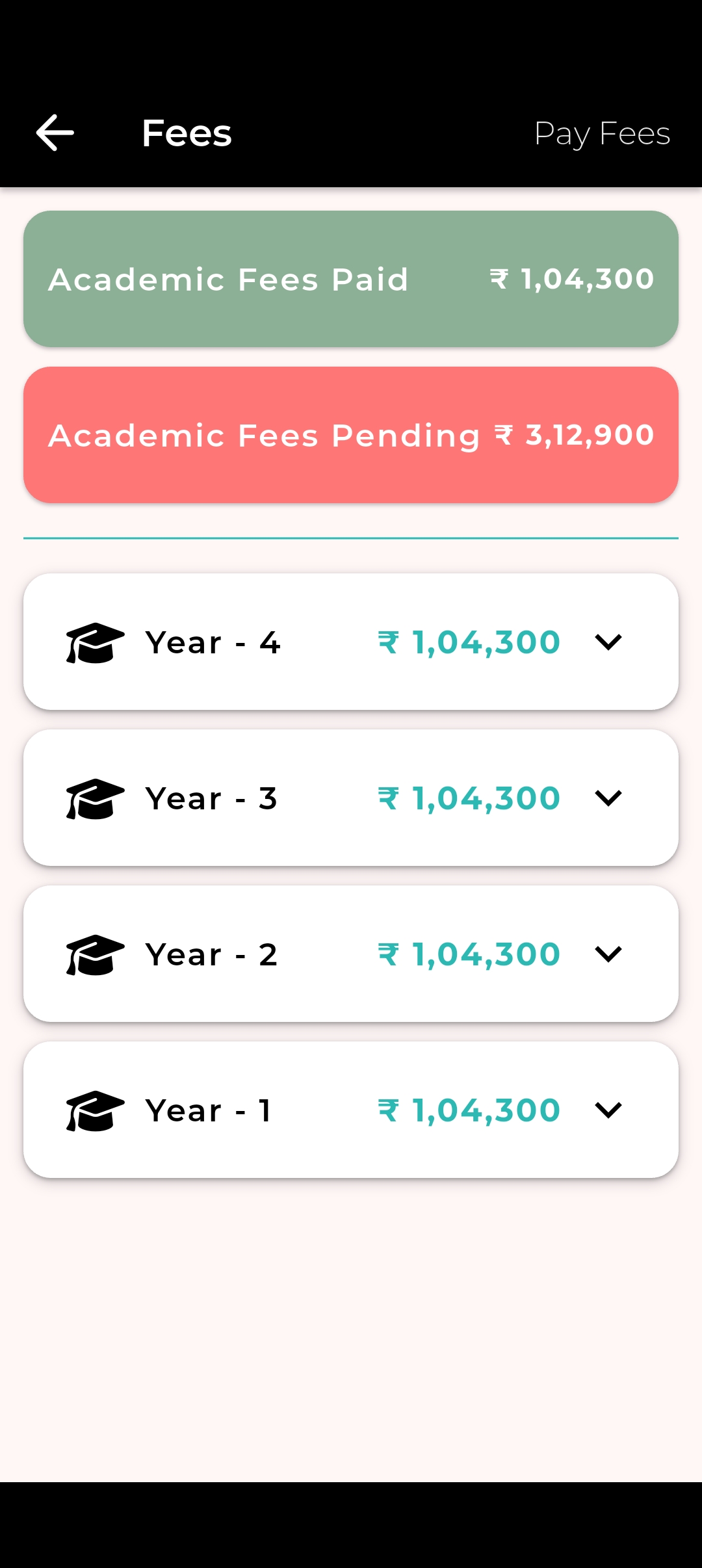702x1568 pixels.
Task: Tap the Year - 2 label
Action: [x=211, y=954]
